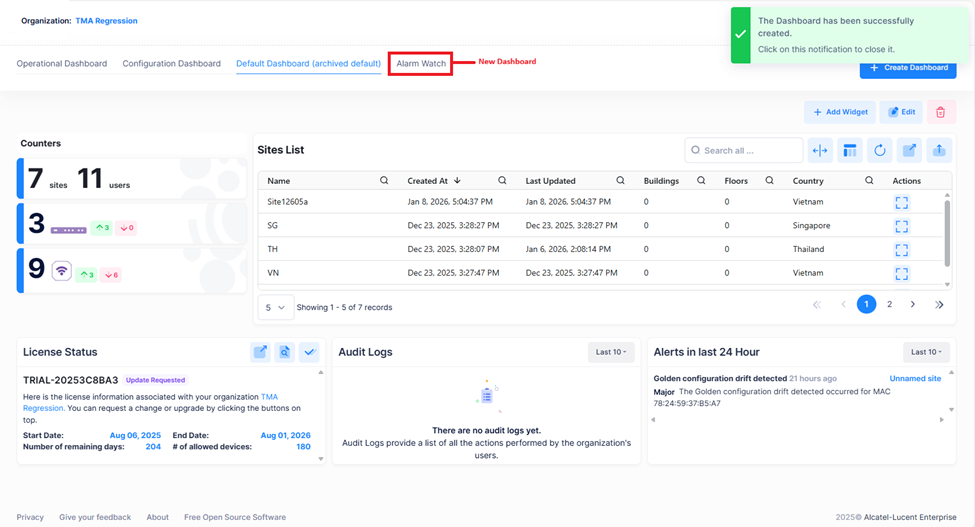
Task: Switch to the Alarm Watch tab
Action: pos(421,63)
